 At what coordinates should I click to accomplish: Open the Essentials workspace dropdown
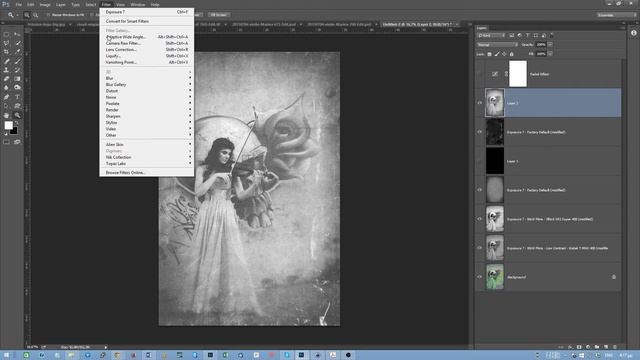pos(616,15)
